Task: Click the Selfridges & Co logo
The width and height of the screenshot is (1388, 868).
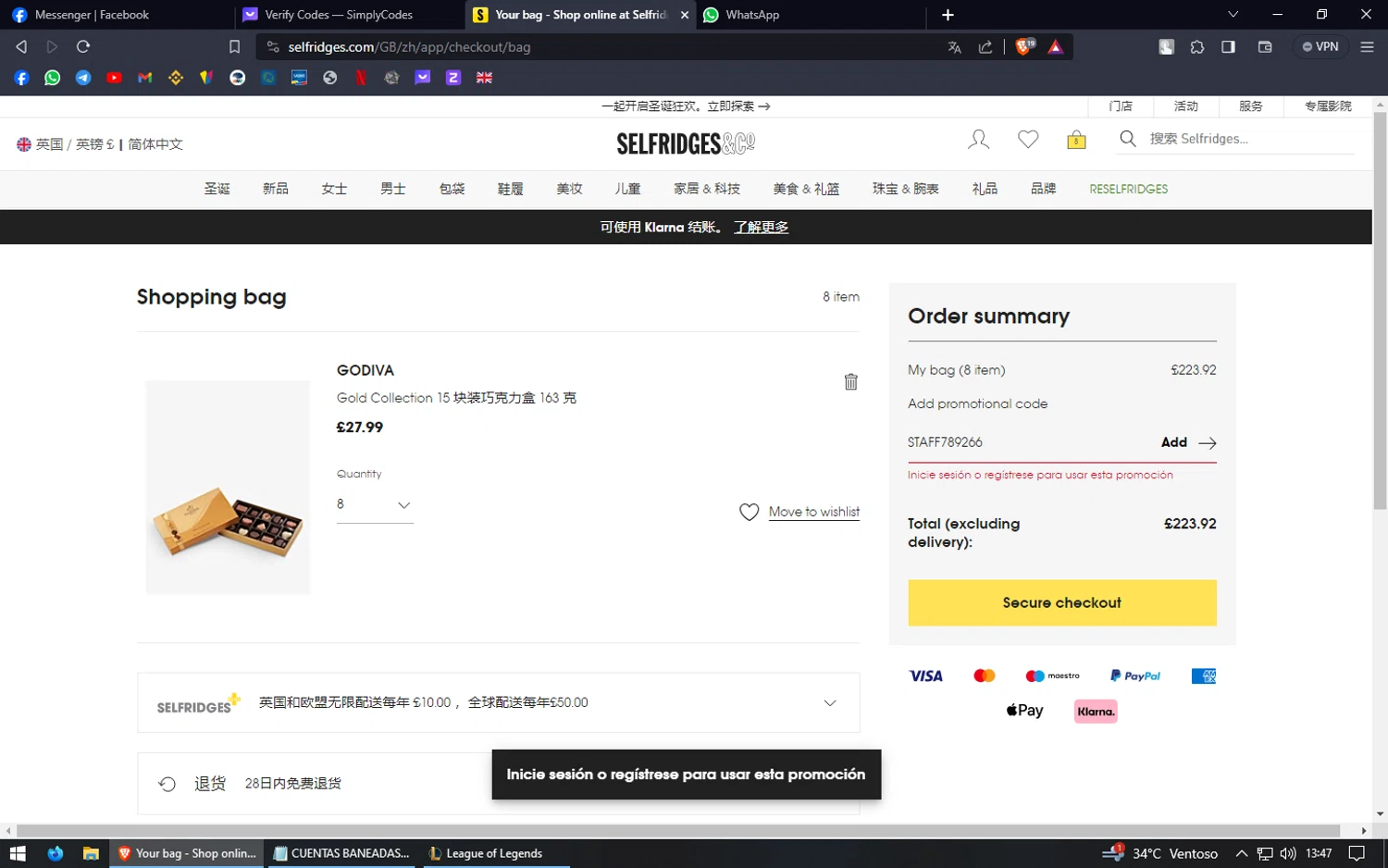Action: point(686,143)
